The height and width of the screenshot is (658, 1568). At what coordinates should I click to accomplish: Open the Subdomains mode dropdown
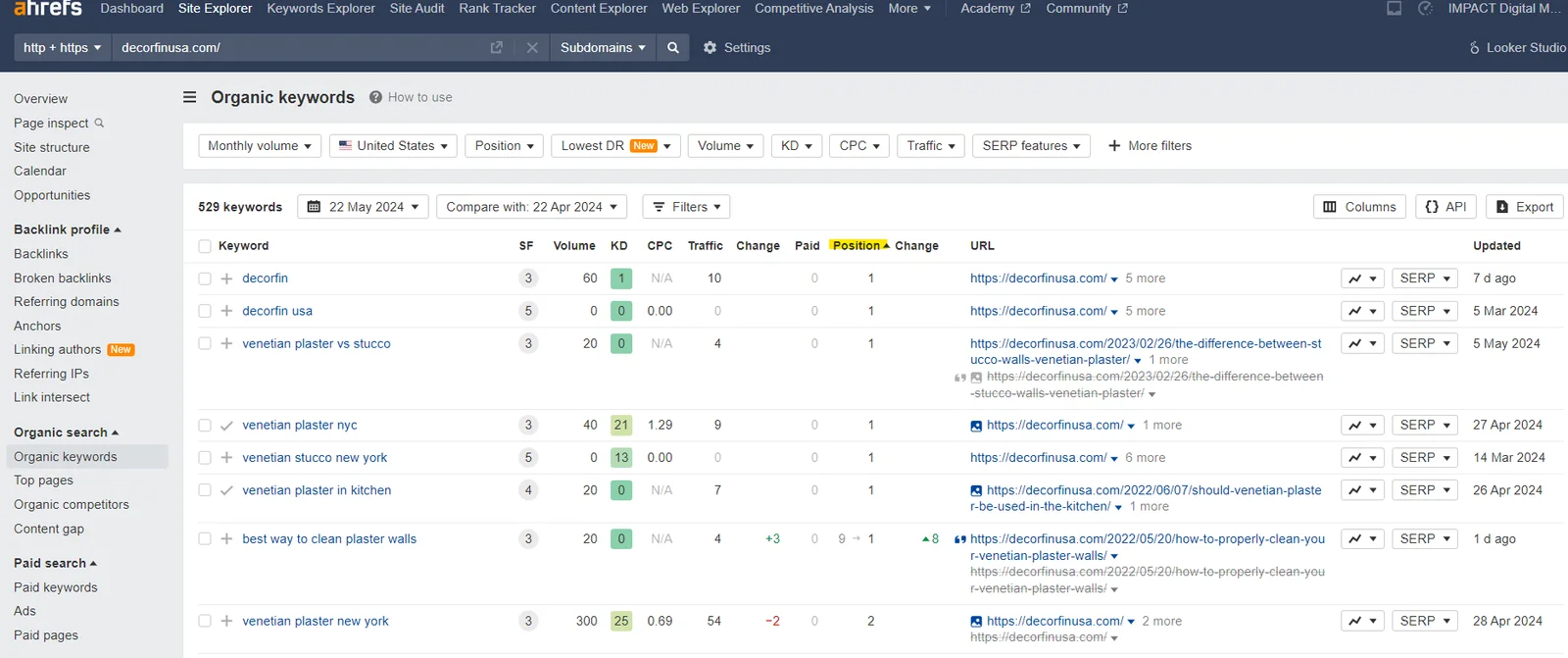tap(603, 47)
